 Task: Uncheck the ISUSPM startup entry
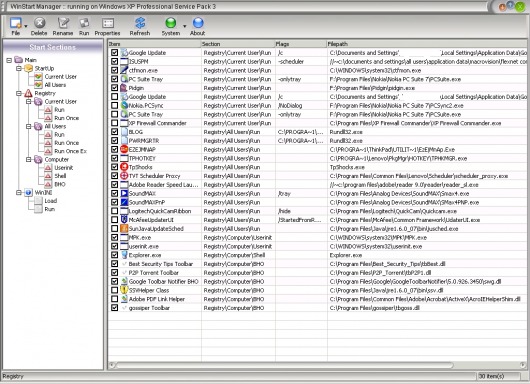tap(115, 62)
